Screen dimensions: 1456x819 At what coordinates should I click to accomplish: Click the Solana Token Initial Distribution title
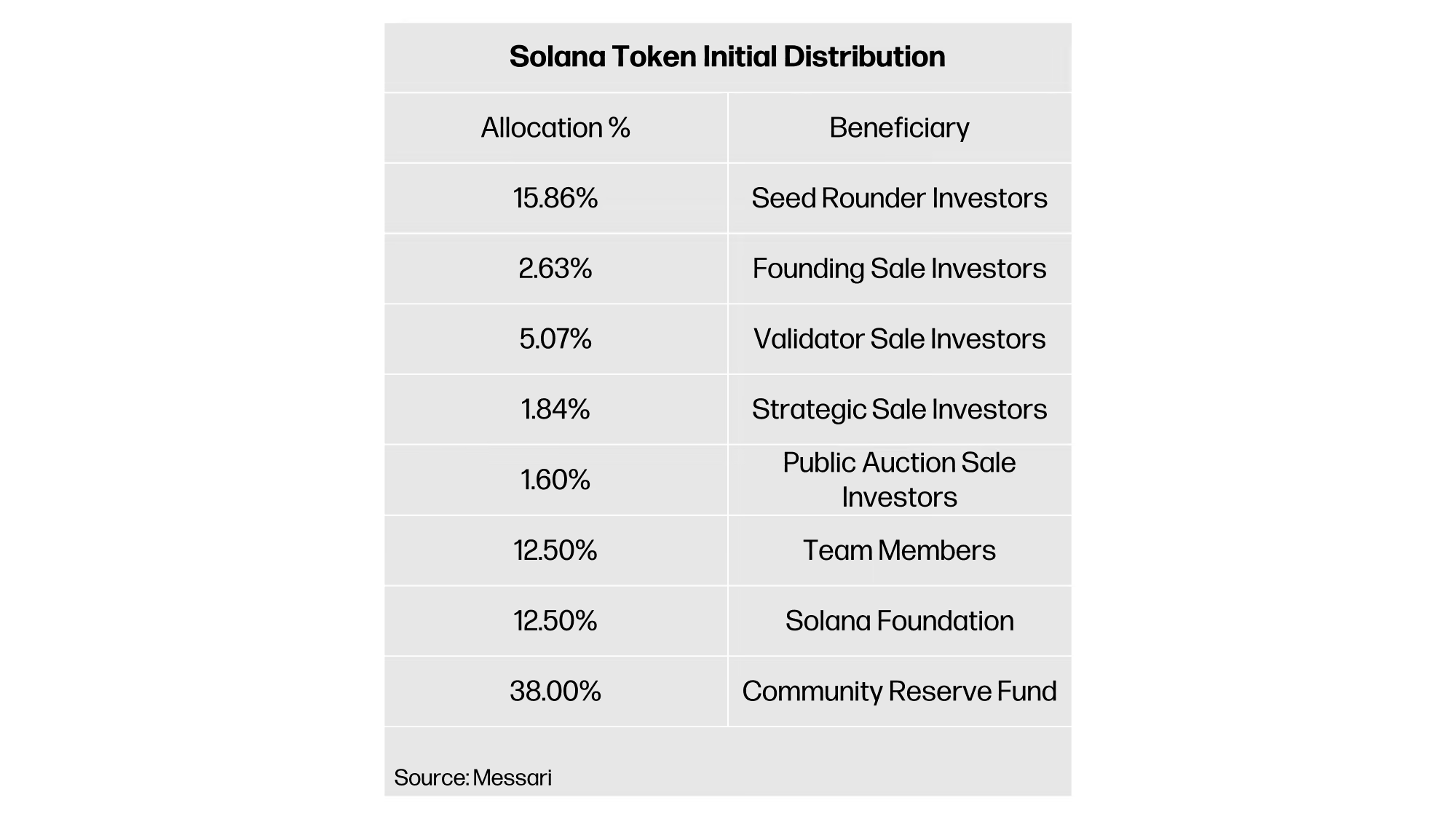(727, 57)
